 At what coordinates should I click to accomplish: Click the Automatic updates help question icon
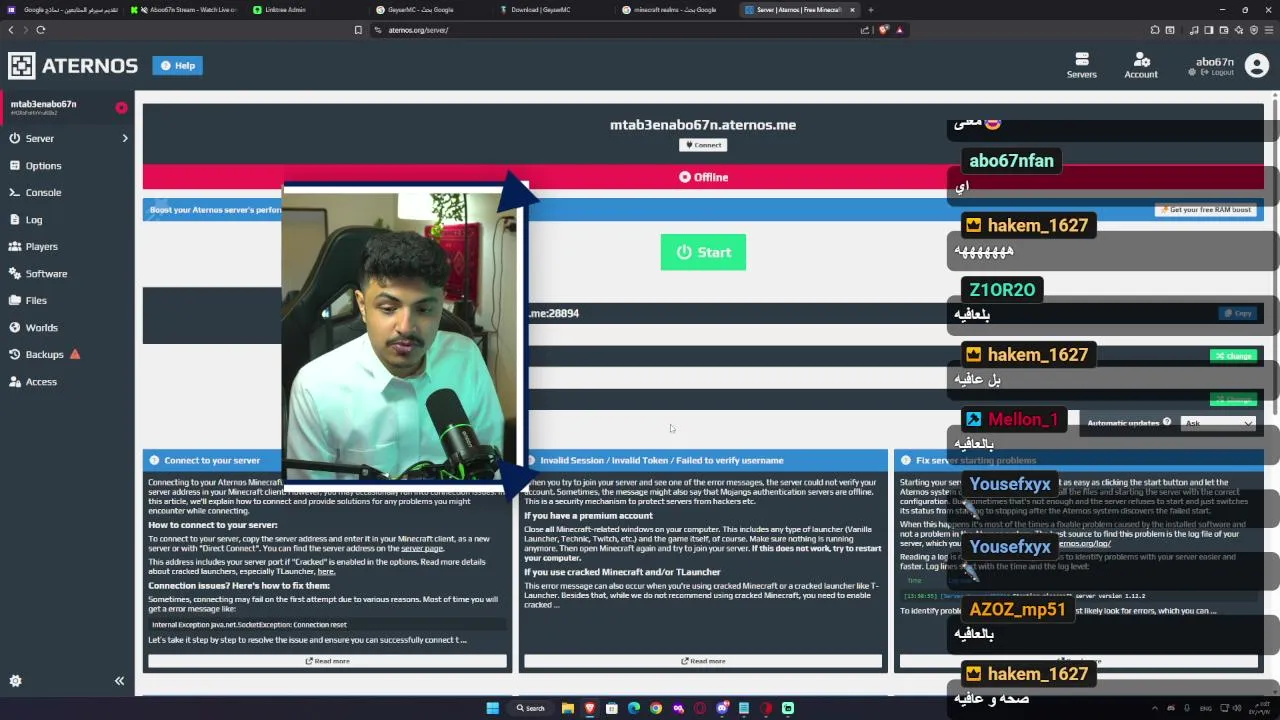(x=1167, y=423)
